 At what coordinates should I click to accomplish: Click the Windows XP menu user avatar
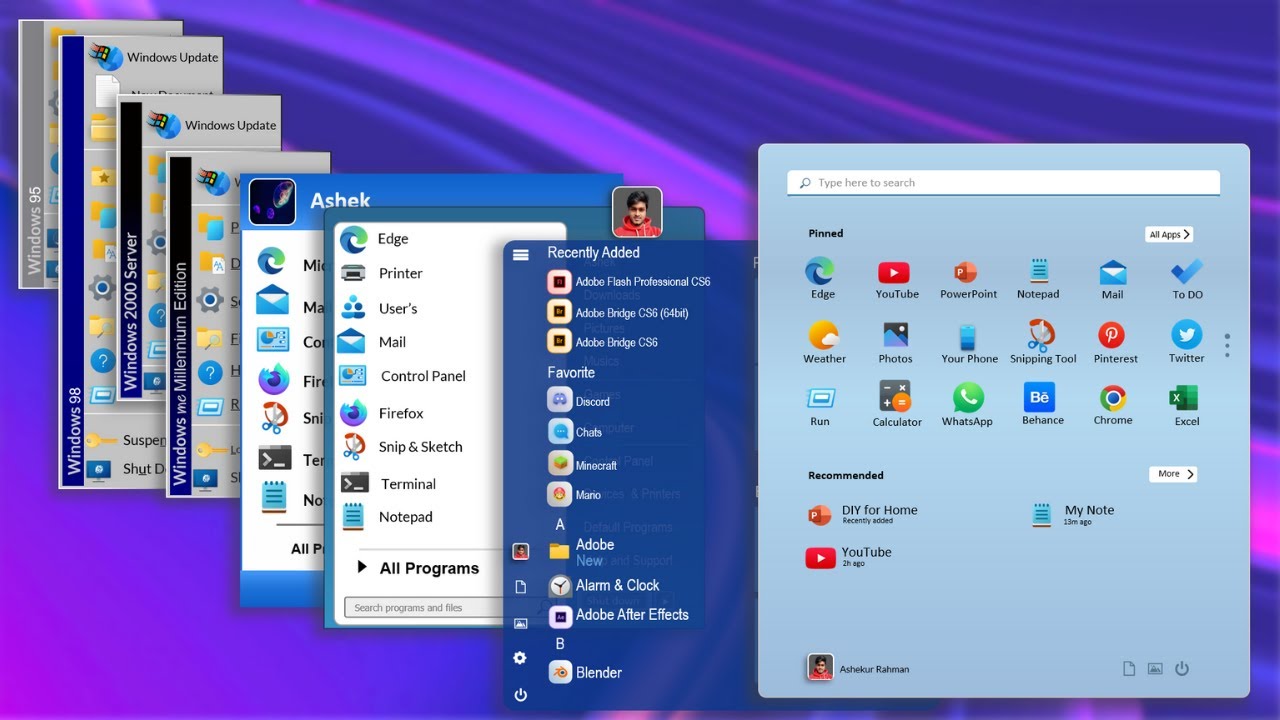pos(272,202)
